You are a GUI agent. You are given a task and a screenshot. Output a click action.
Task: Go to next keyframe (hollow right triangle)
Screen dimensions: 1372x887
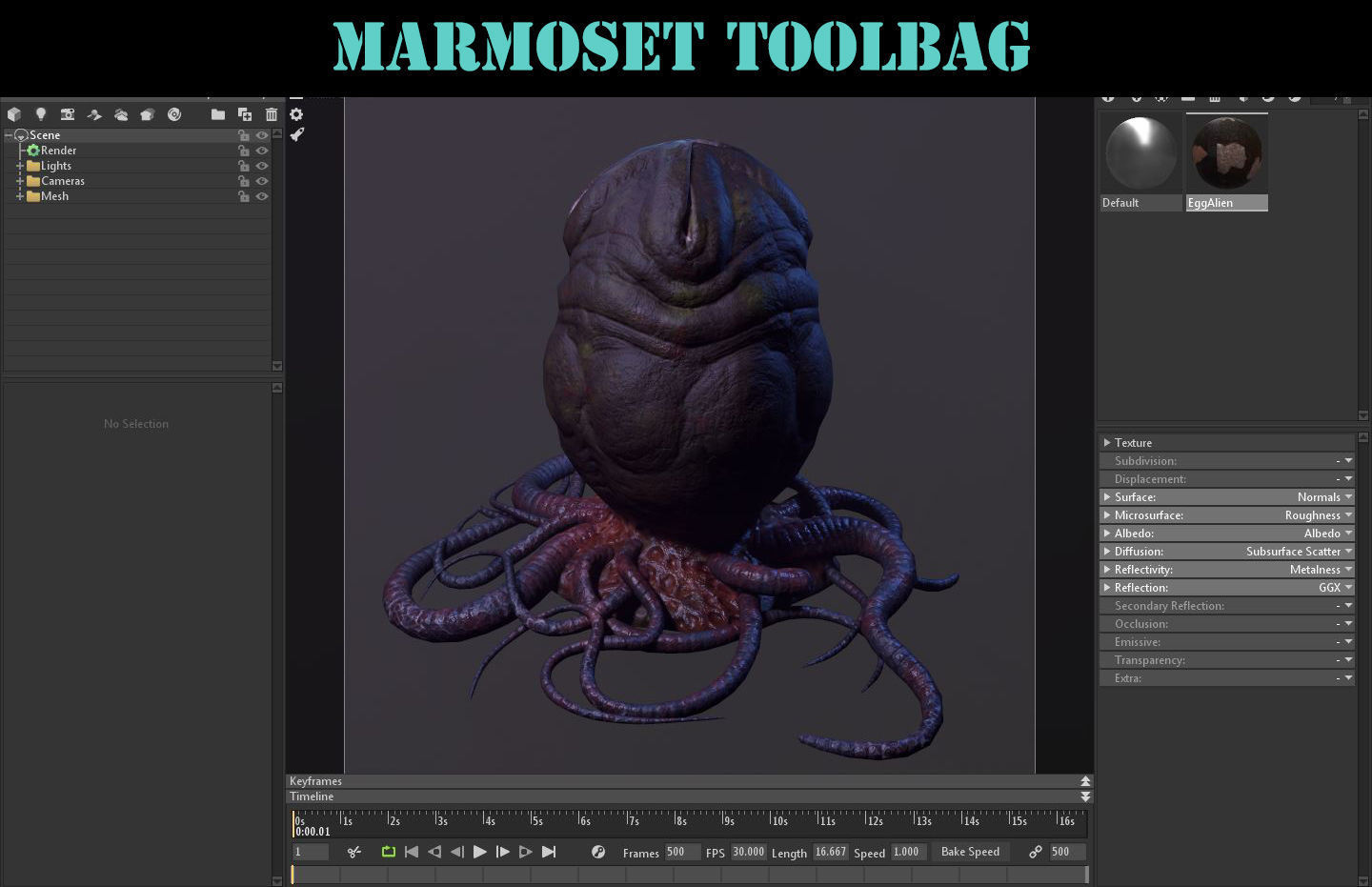pyautogui.click(x=526, y=852)
